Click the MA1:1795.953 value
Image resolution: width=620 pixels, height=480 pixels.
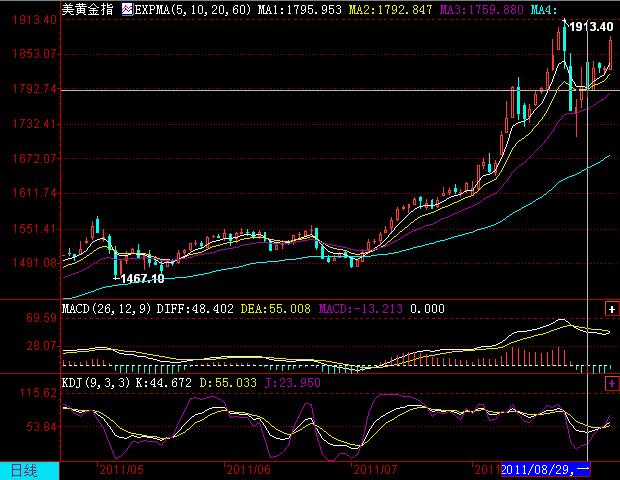300,9
